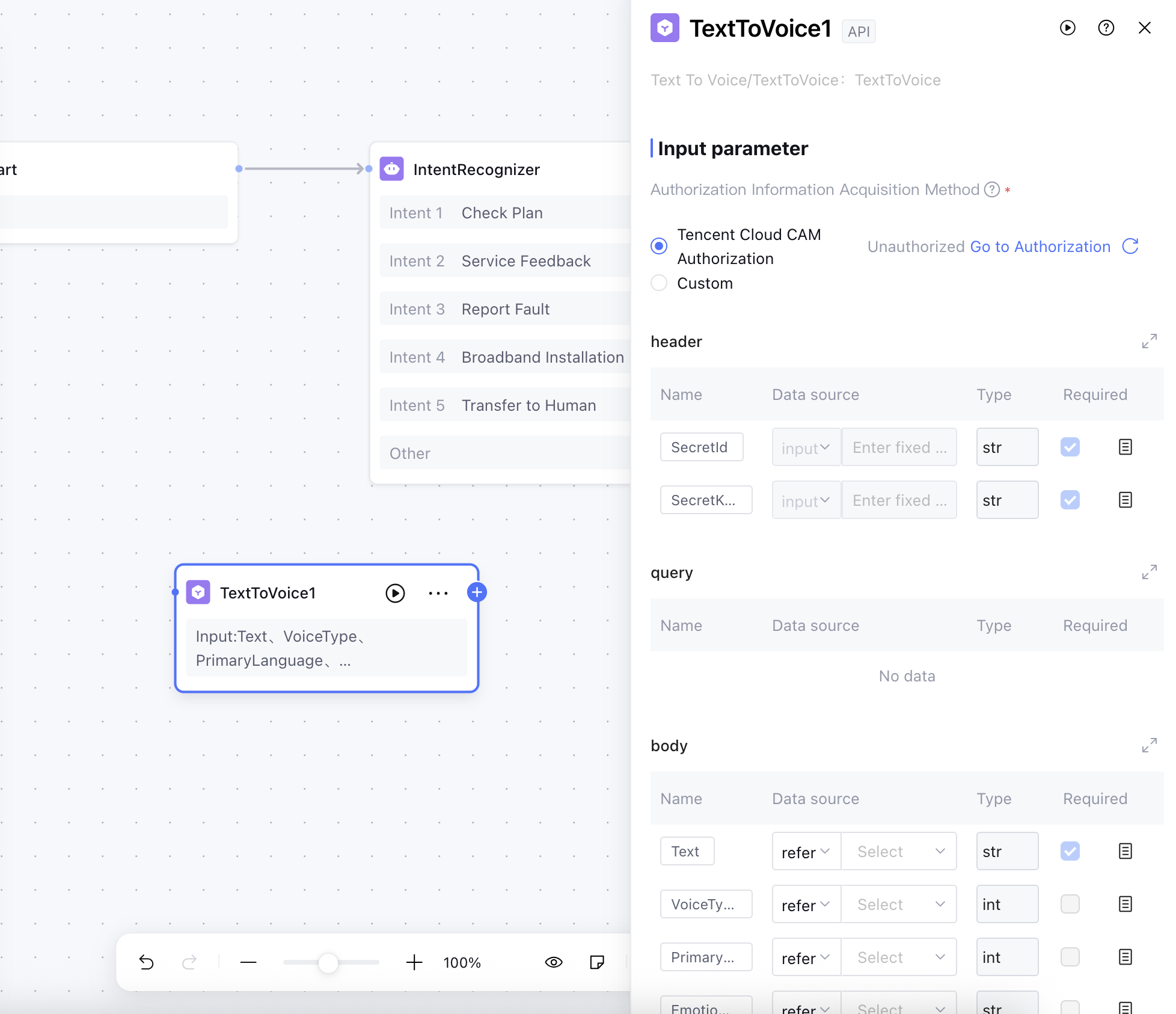
Task: Open Text row Select variable dropdown
Action: coord(899,851)
